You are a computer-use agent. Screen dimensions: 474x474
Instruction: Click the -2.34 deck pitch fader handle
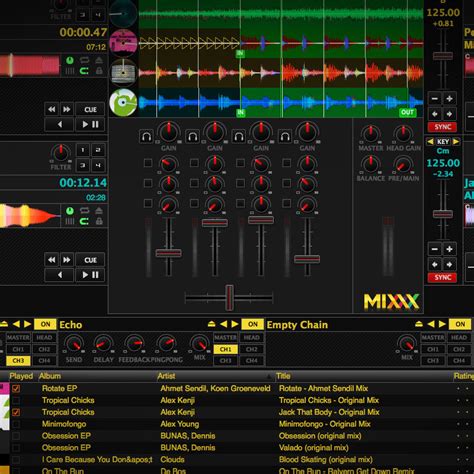(x=443, y=214)
